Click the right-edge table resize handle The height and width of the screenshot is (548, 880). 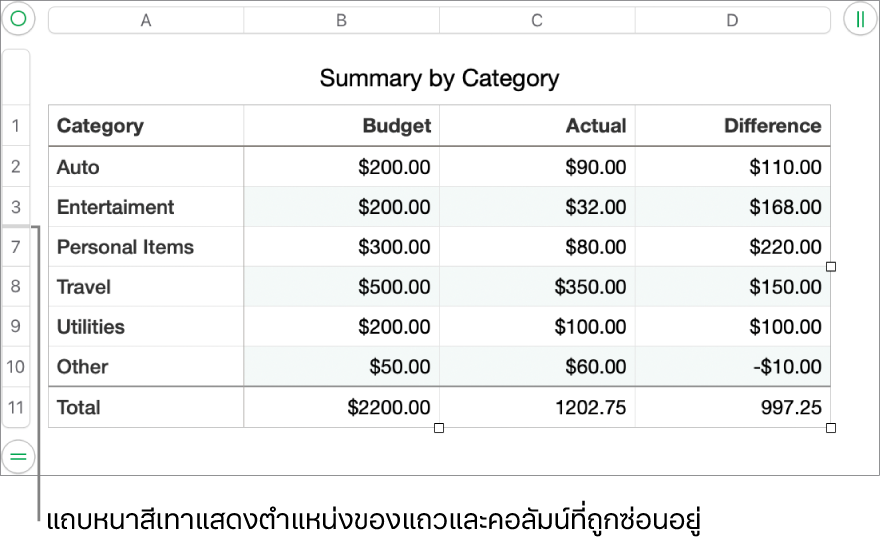(x=831, y=267)
